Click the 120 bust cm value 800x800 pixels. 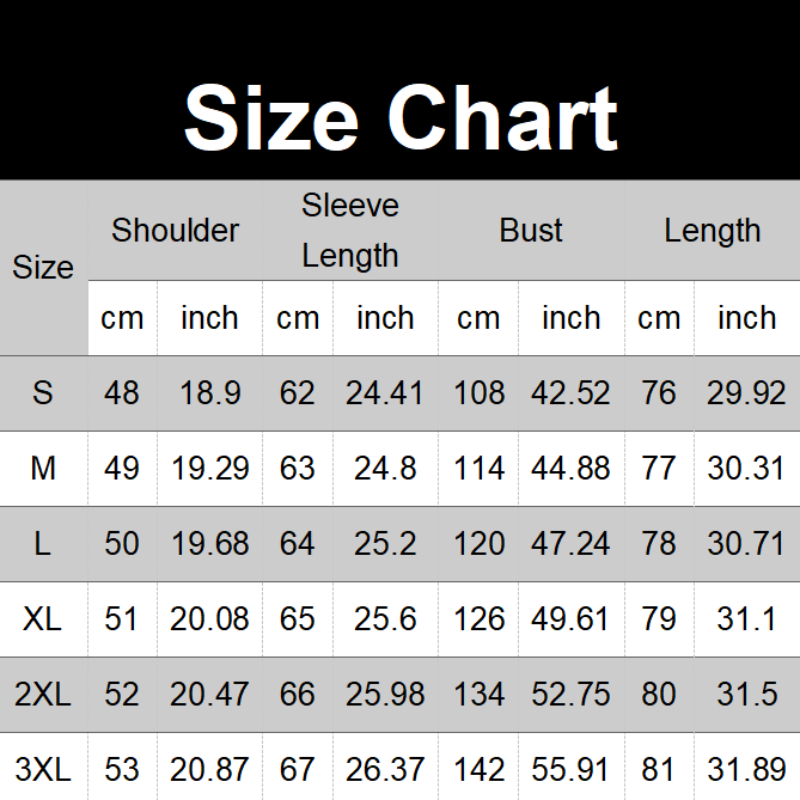(479, 543)
